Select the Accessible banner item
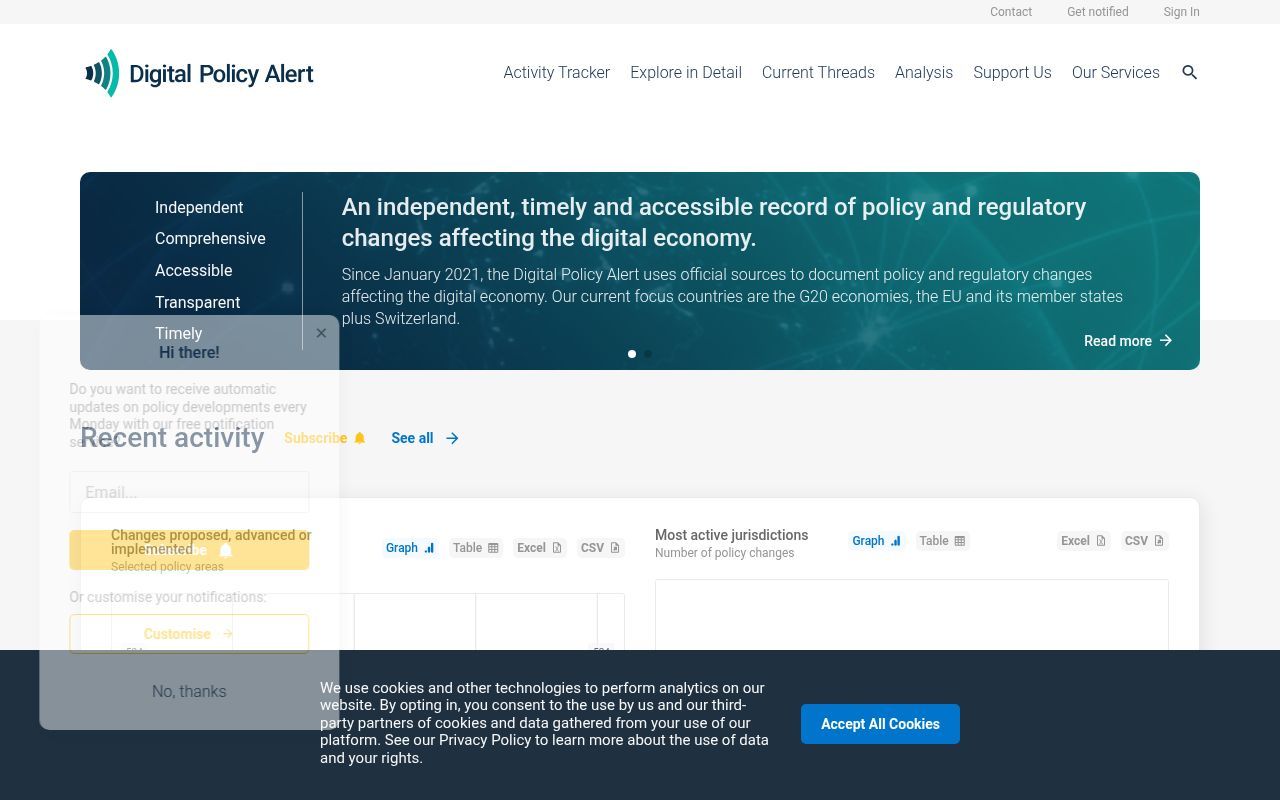The height and width of the screenshot is (800, 1280). tap(193, 270)
